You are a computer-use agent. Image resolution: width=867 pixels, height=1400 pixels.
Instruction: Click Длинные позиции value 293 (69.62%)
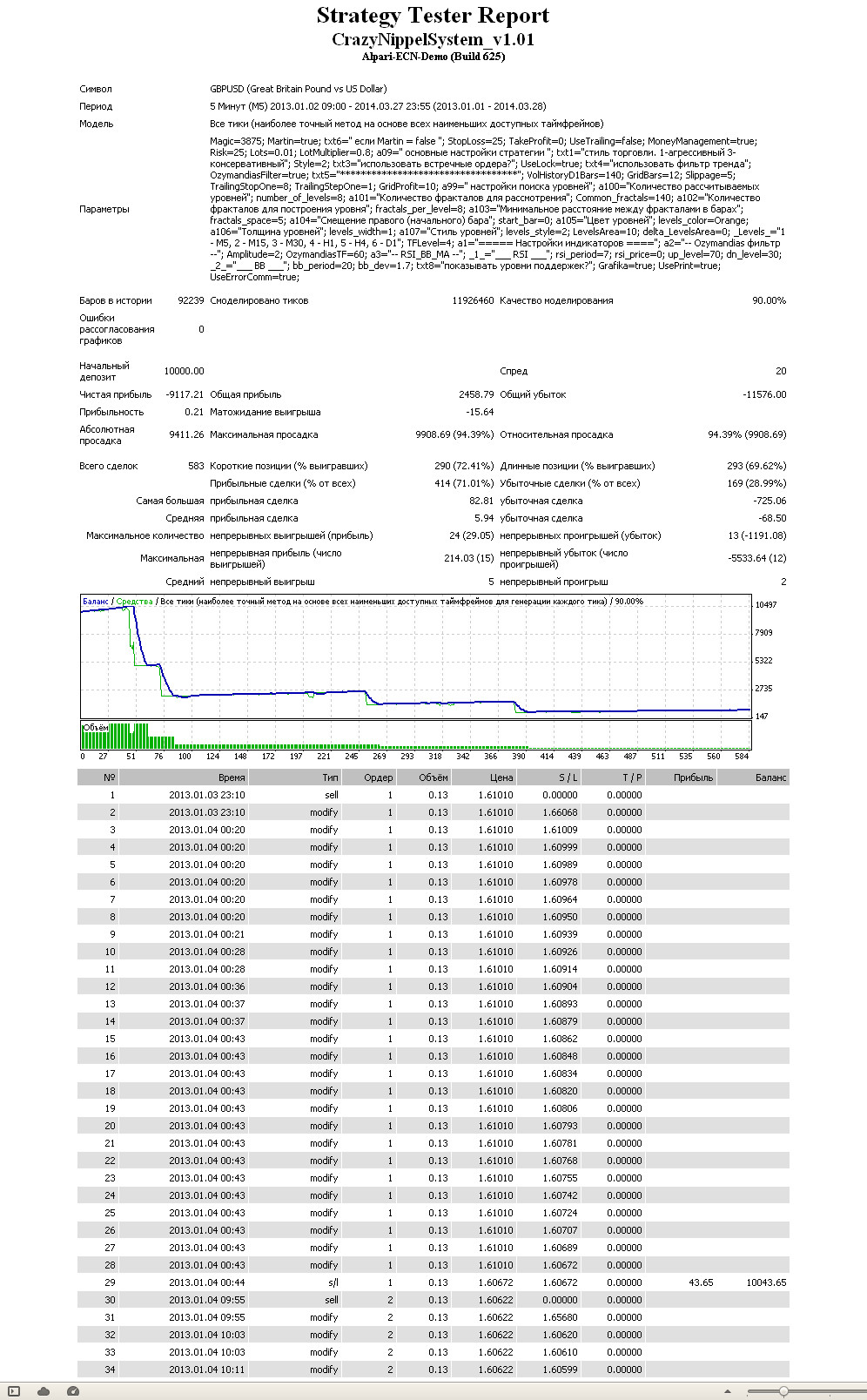(756, 466)
